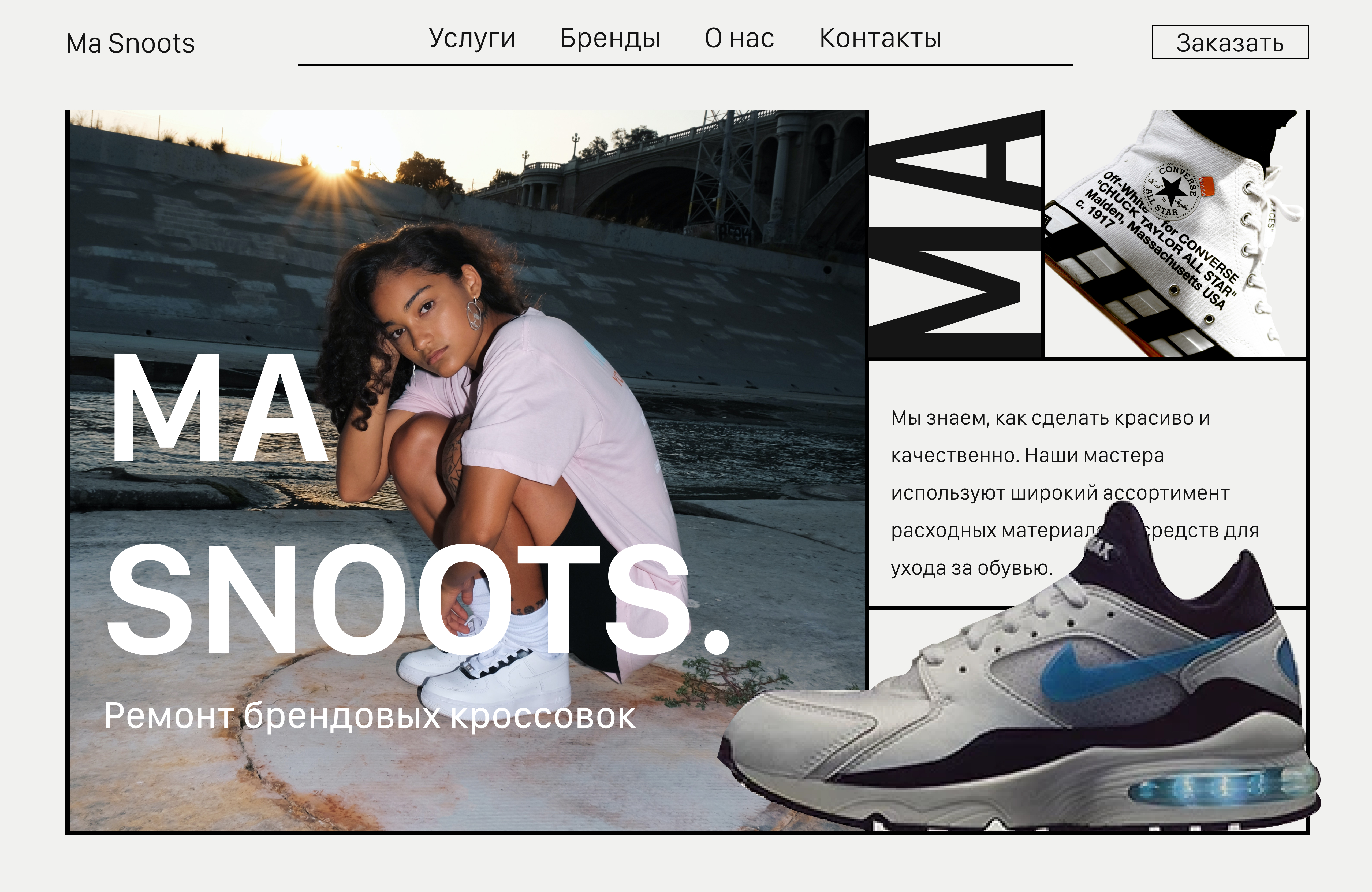Click the Ma Snoots logo text
The height and width of the screenshot is (892, 1372).
pyautogui.click(x=130, y=43)
